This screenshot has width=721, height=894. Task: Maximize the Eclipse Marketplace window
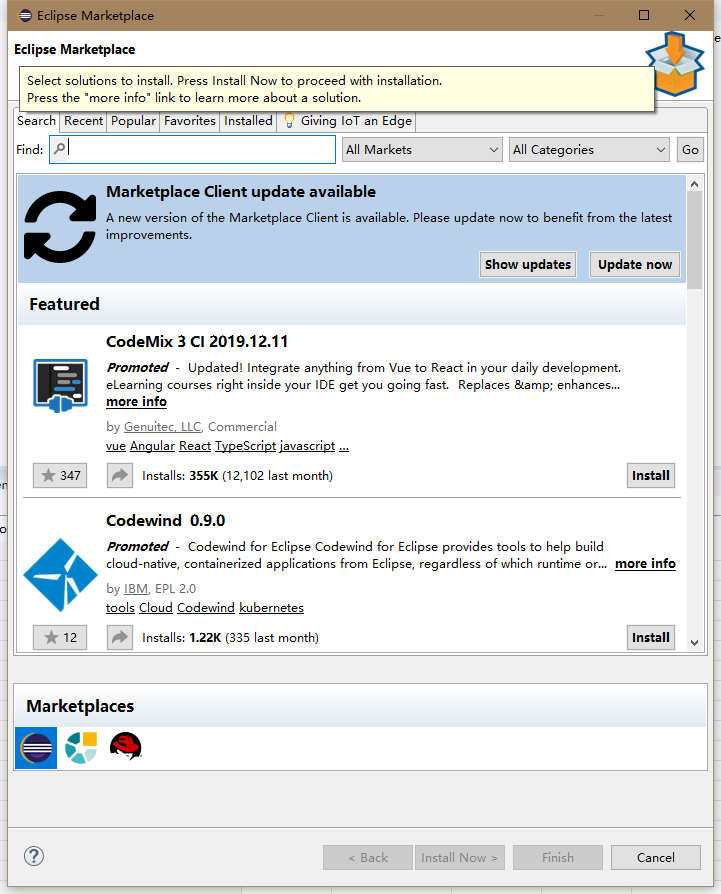pyautogui.click(x=644, y=15)
